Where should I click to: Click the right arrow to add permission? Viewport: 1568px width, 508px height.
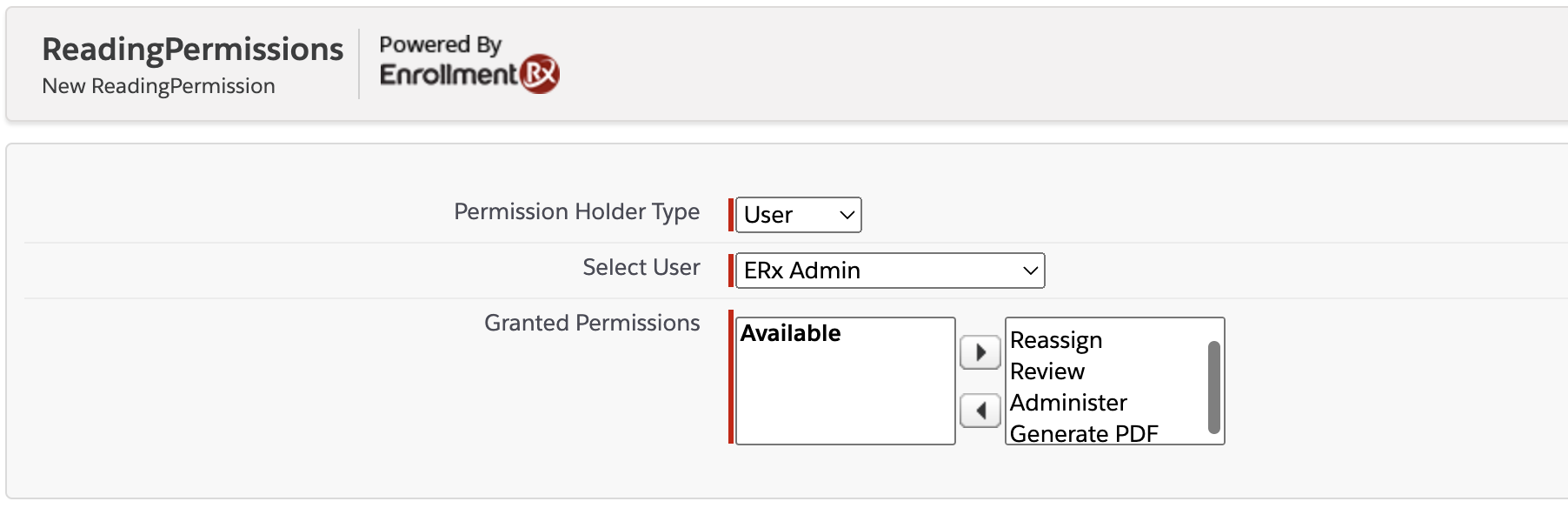tap(980, 352)
